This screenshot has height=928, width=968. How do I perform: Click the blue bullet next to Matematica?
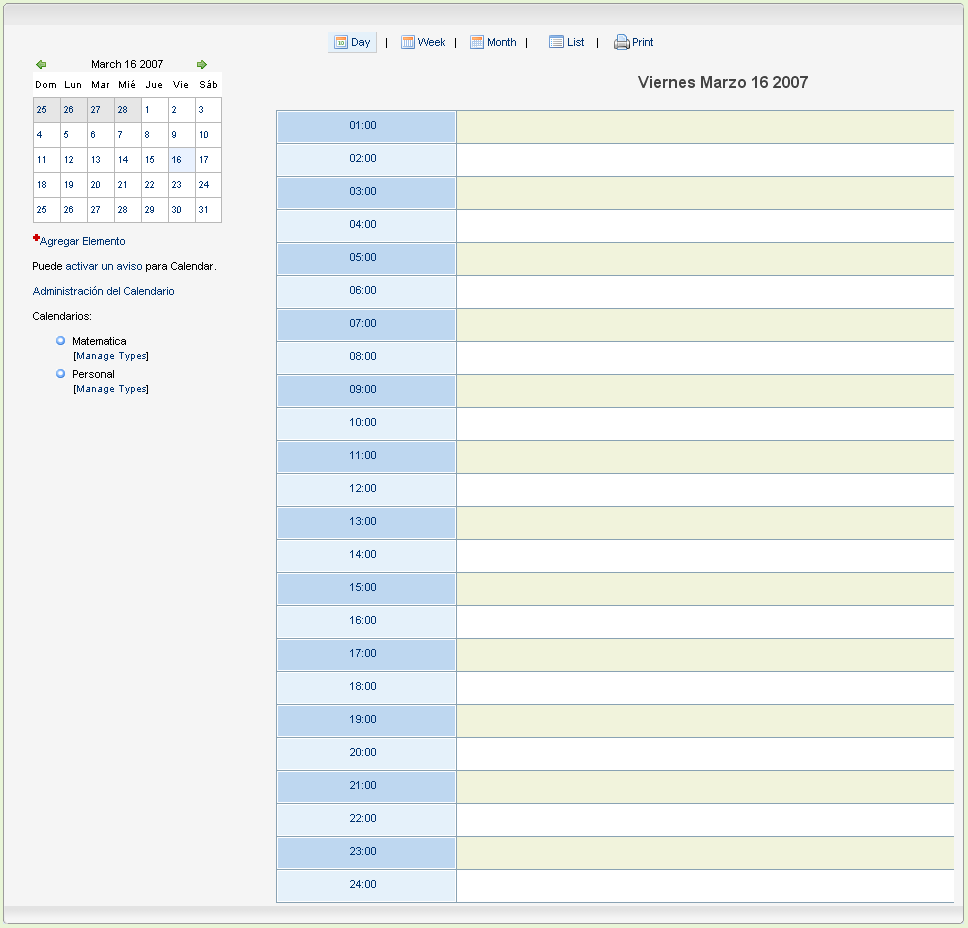(x=60, y=340)
